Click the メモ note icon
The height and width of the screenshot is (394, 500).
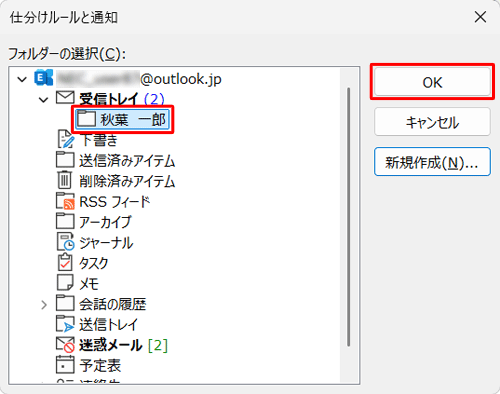(65, 283)
